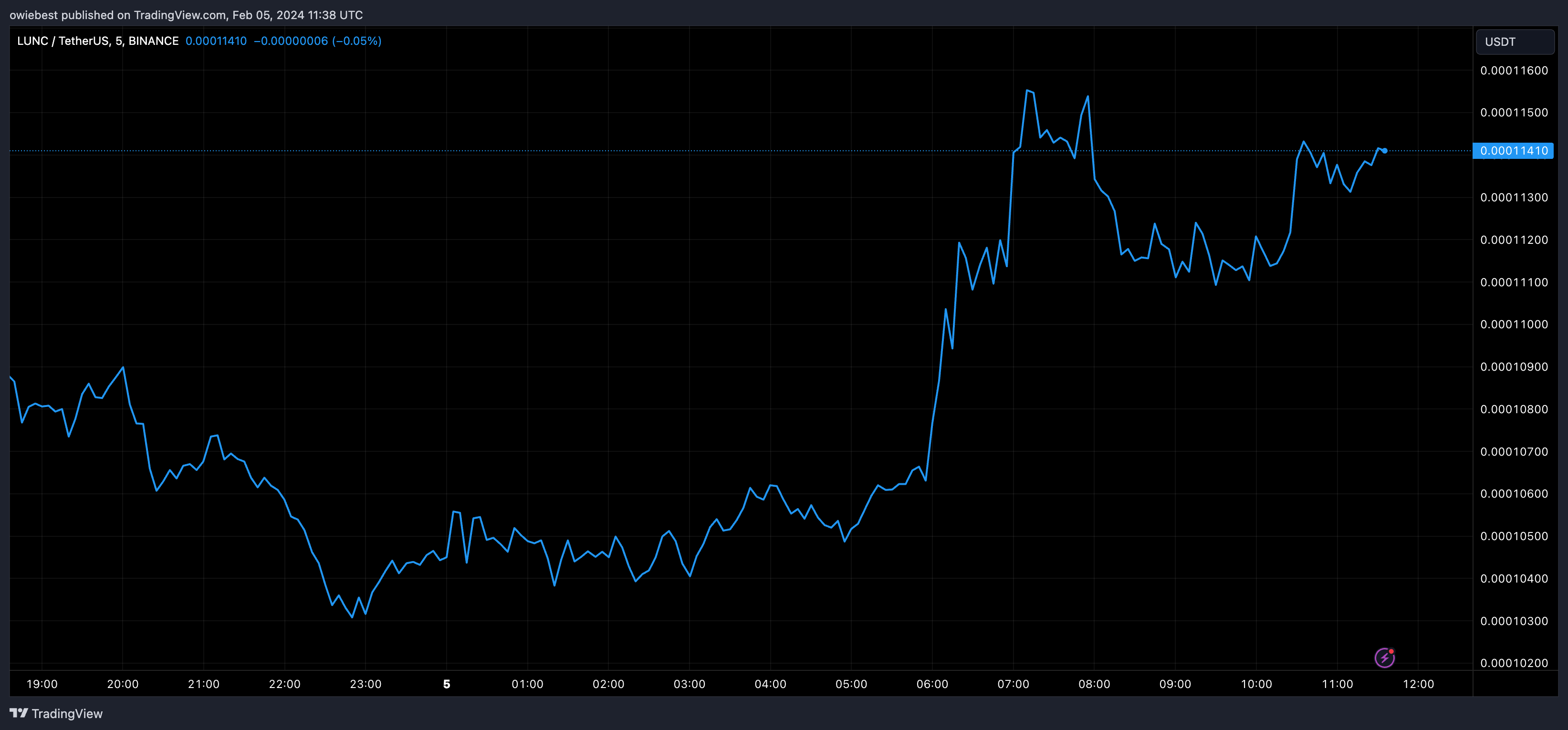
Task: Click the 08:00 time axis label
Action: (1095, 684)
